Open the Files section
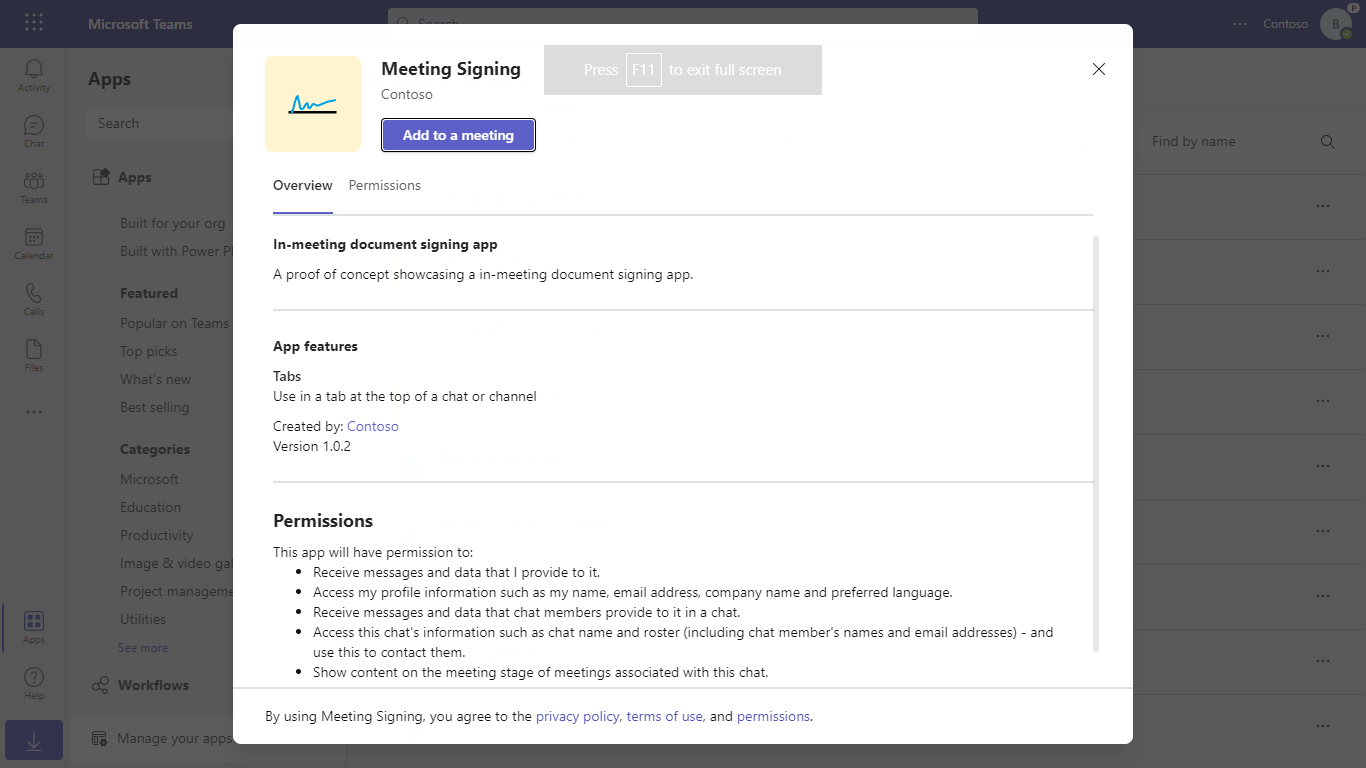The width and height of the screenshot is (1366, 768). (x=33, y=353)
